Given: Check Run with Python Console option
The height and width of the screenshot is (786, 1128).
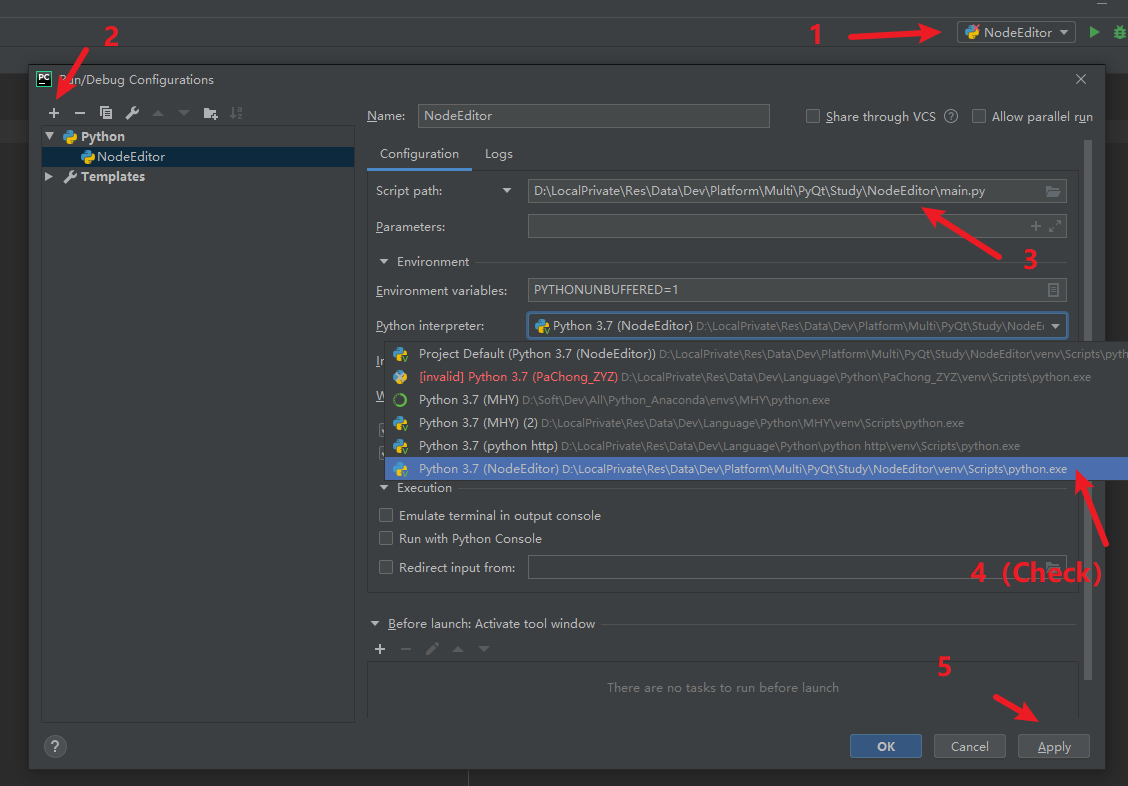Looking at the screenshot, I should pyautogui.click(x=386, y=538).
